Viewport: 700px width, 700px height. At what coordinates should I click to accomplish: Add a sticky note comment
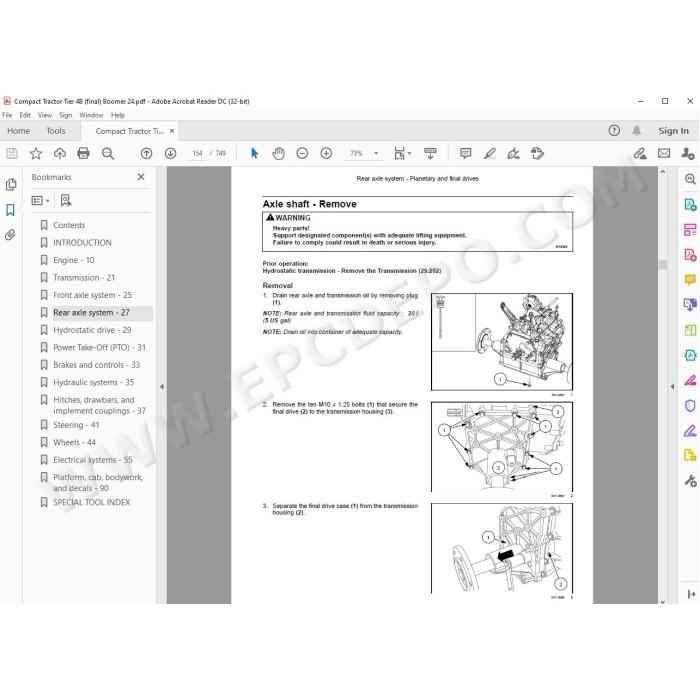click(466, 154)
